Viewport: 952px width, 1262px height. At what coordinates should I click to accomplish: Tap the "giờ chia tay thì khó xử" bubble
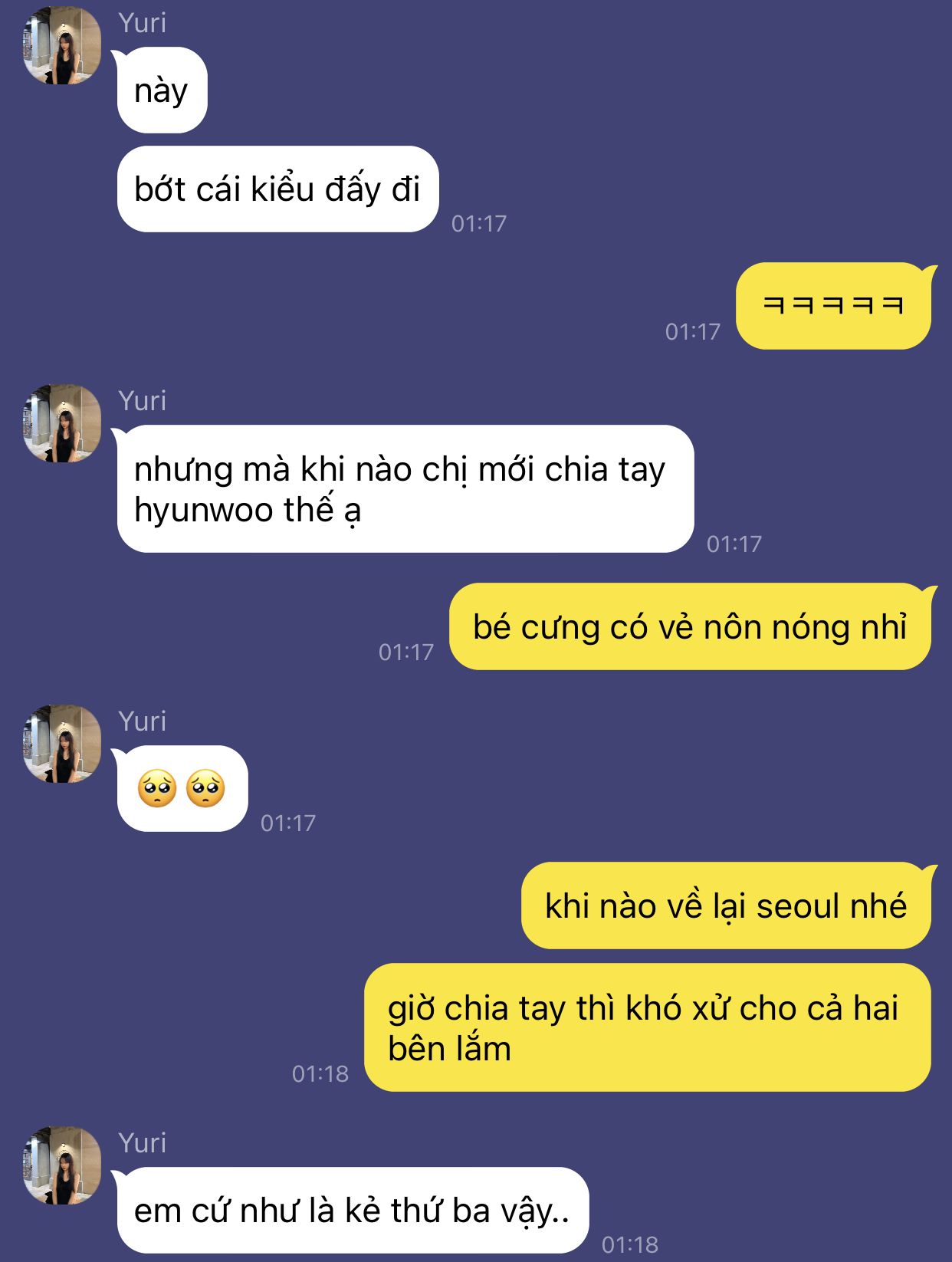point(648,1027)
